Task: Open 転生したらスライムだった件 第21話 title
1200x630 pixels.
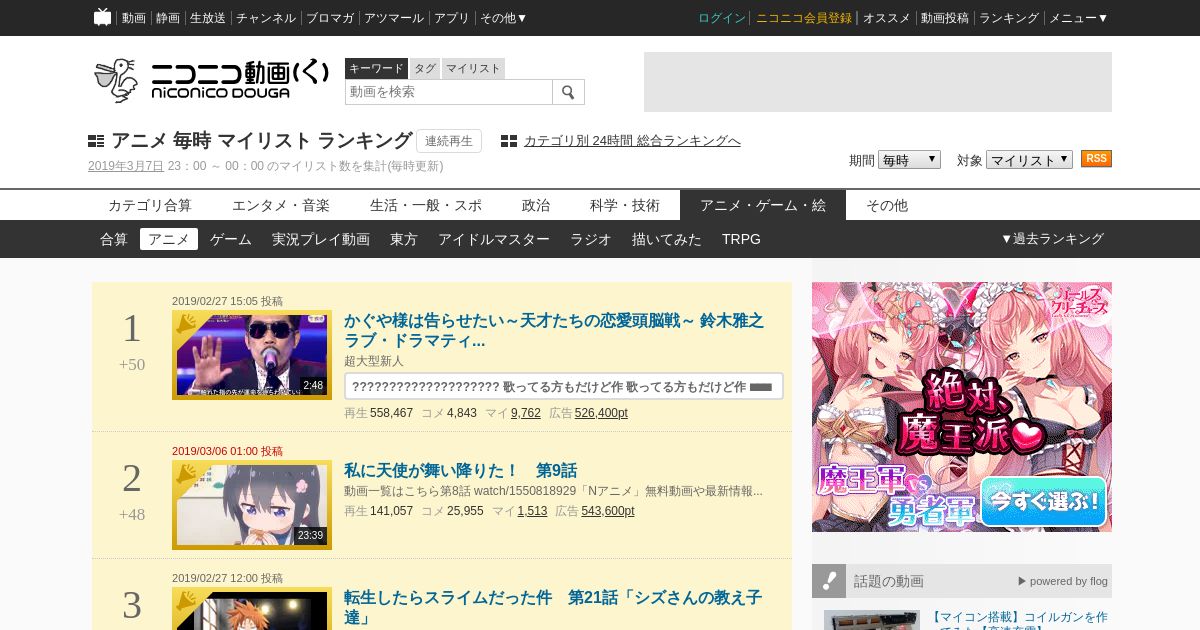Action: coord(553,607)
